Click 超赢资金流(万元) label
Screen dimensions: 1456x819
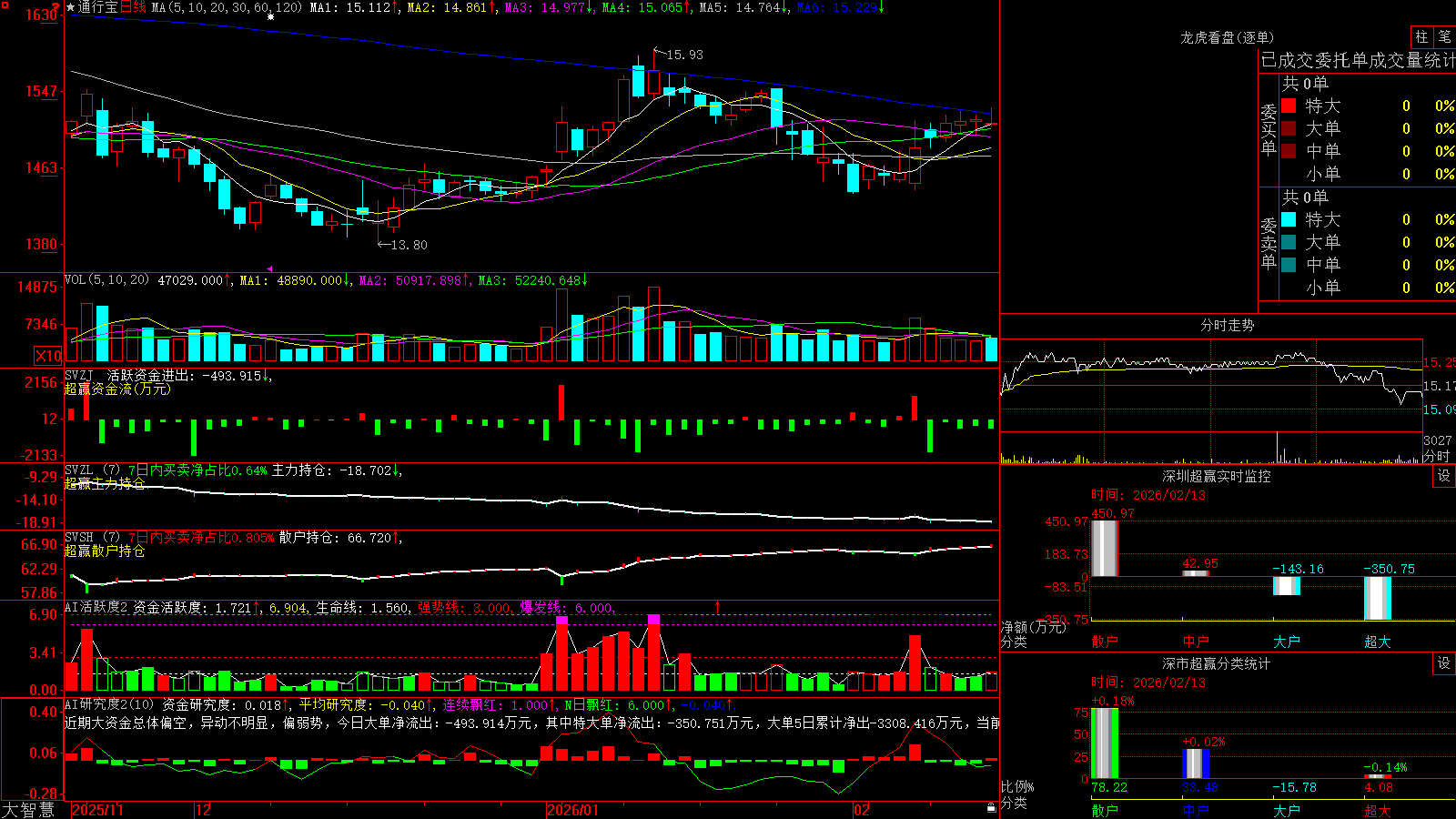click(117, 389)
